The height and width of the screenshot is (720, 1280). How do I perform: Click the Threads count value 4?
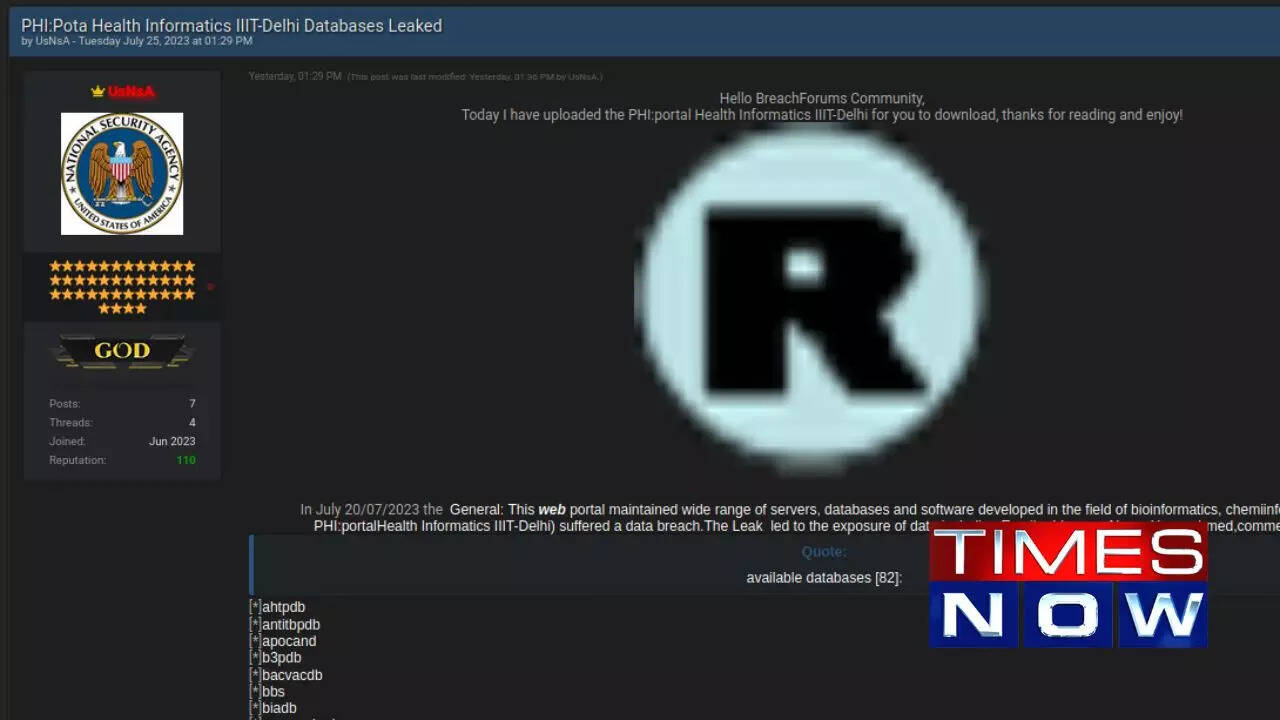[x=192, y=423]
